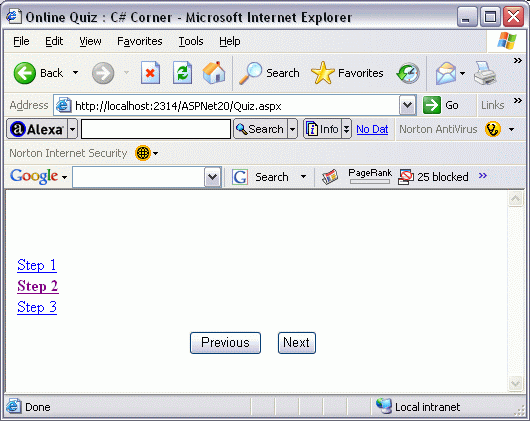Open the Help menu
The height and width of the screenshot is (421, 530).
point(230,41)
